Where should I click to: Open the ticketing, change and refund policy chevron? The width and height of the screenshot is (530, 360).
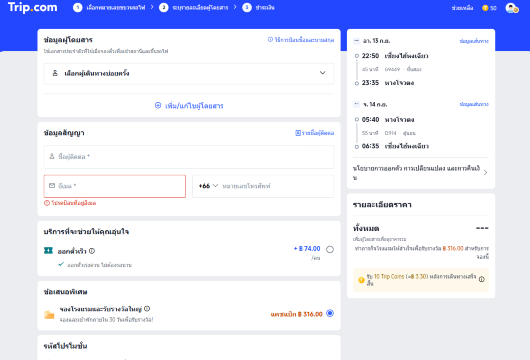(485, 173)
